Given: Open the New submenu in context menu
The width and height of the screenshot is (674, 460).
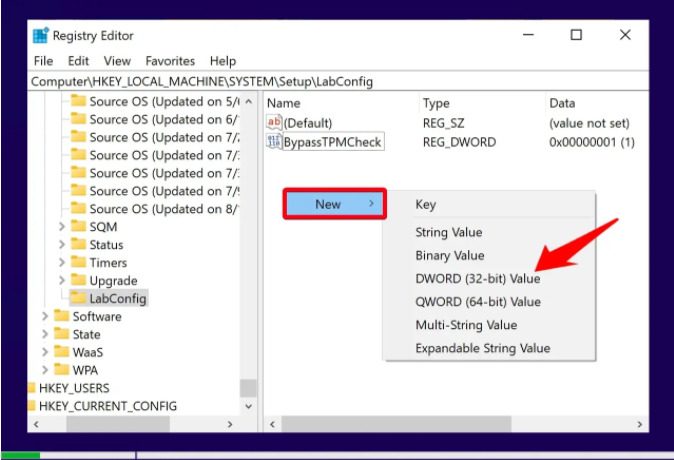Looking at the screenshot, I should pyautogui.click(x=335, y=204).
